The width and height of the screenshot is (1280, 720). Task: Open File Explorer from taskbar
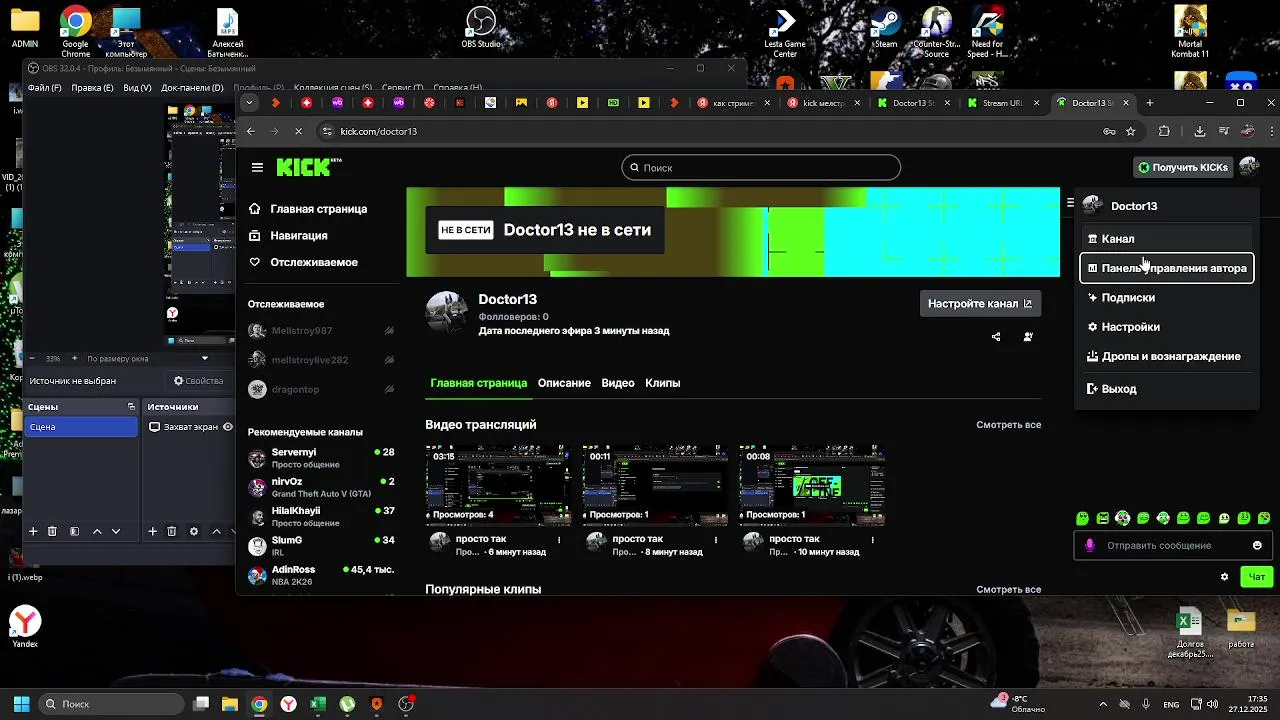(230, 704)
